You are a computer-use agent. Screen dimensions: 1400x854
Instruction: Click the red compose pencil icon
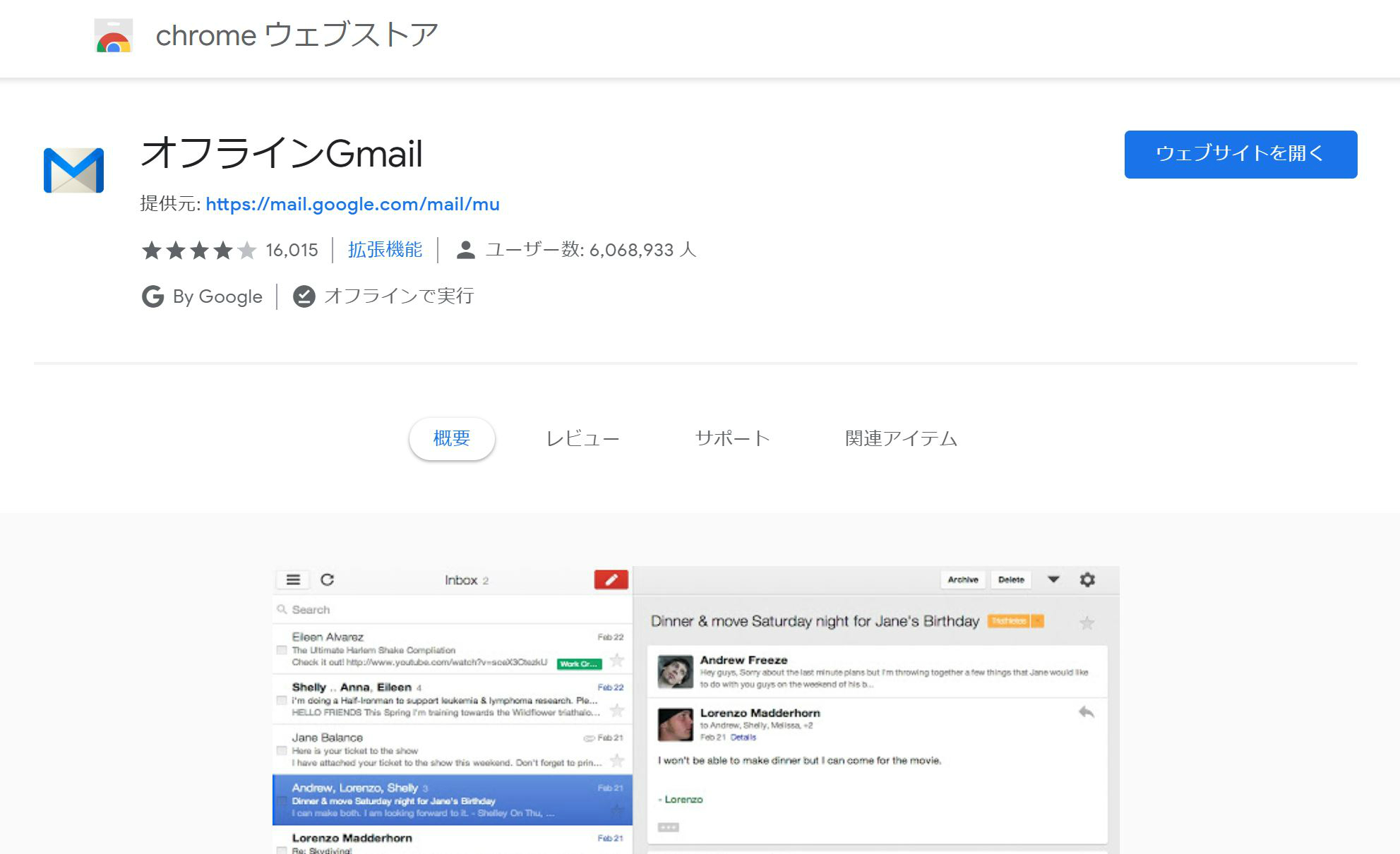611,580
